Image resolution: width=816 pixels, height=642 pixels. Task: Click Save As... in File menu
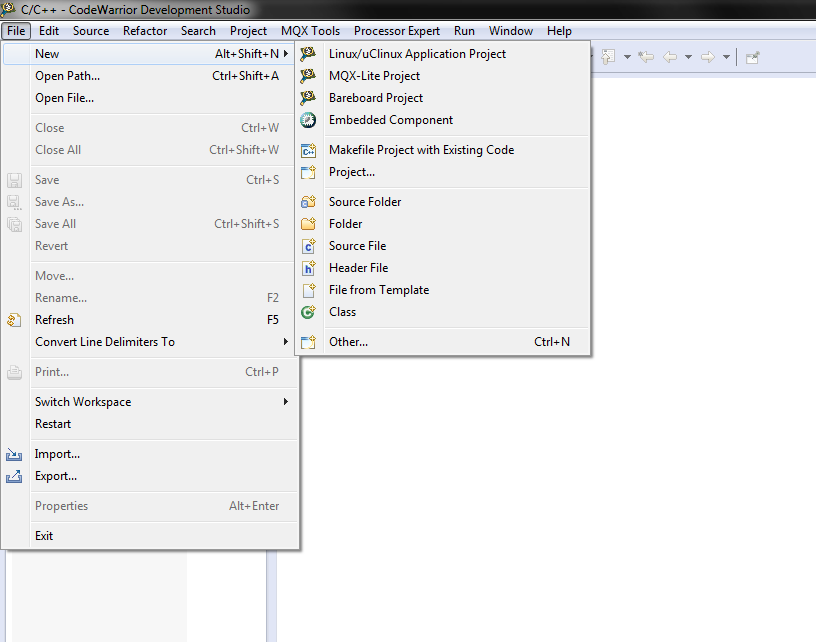pyautogui.click(x=150, y=201)
